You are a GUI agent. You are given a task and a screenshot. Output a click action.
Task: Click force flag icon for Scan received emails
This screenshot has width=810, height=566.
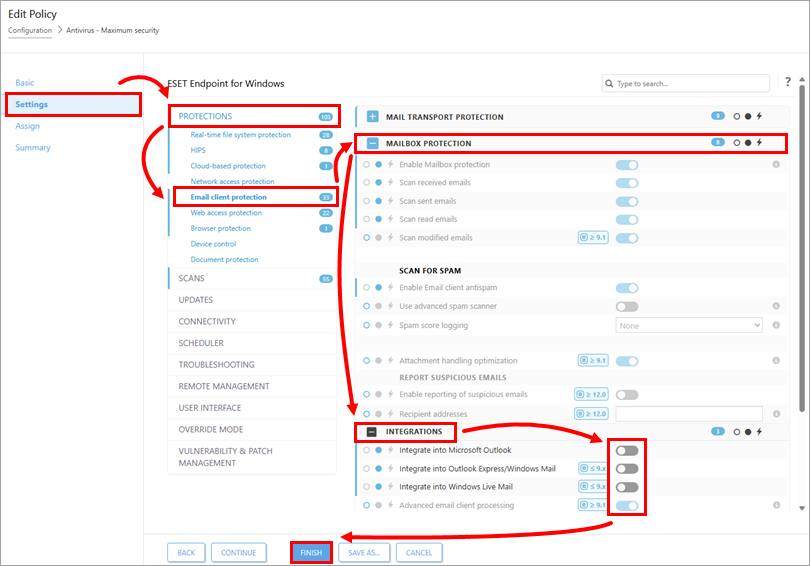point(391,182)
